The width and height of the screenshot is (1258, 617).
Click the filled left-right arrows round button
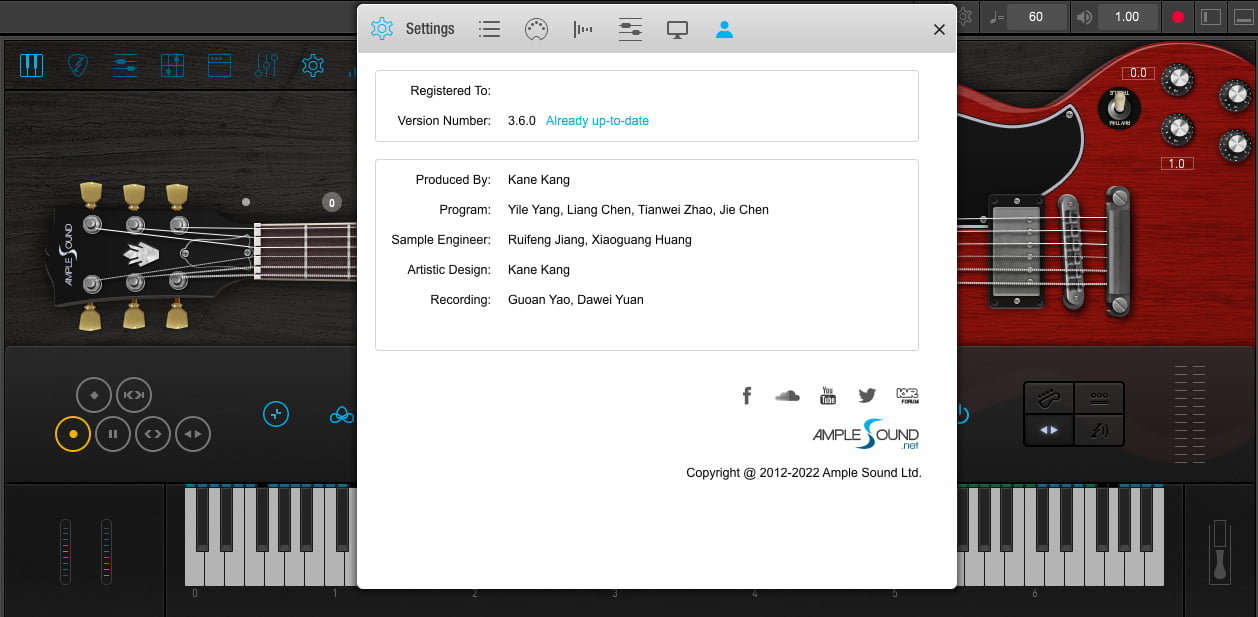pos(193,434)
